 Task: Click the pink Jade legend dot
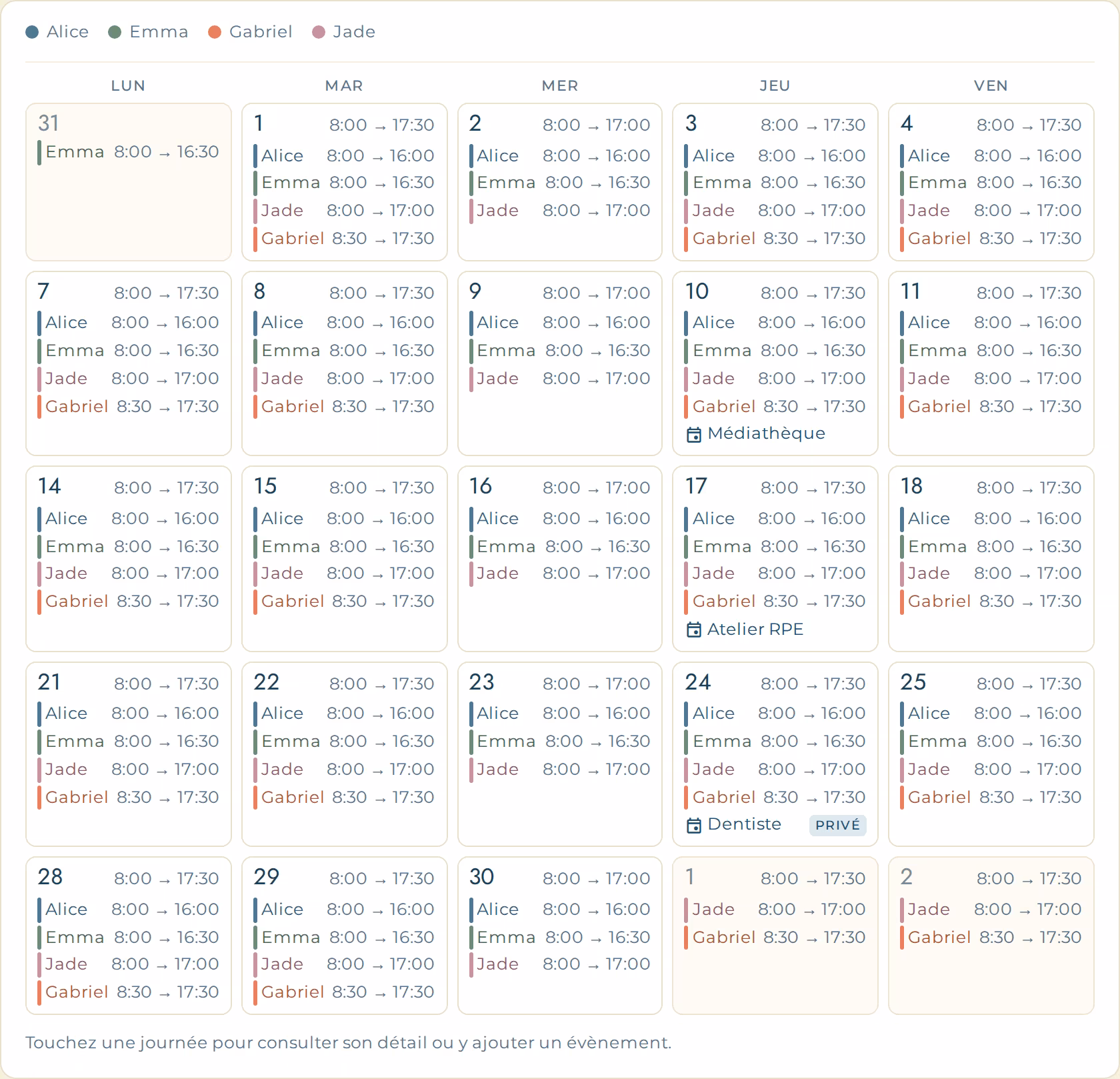[x=319, y=32]
